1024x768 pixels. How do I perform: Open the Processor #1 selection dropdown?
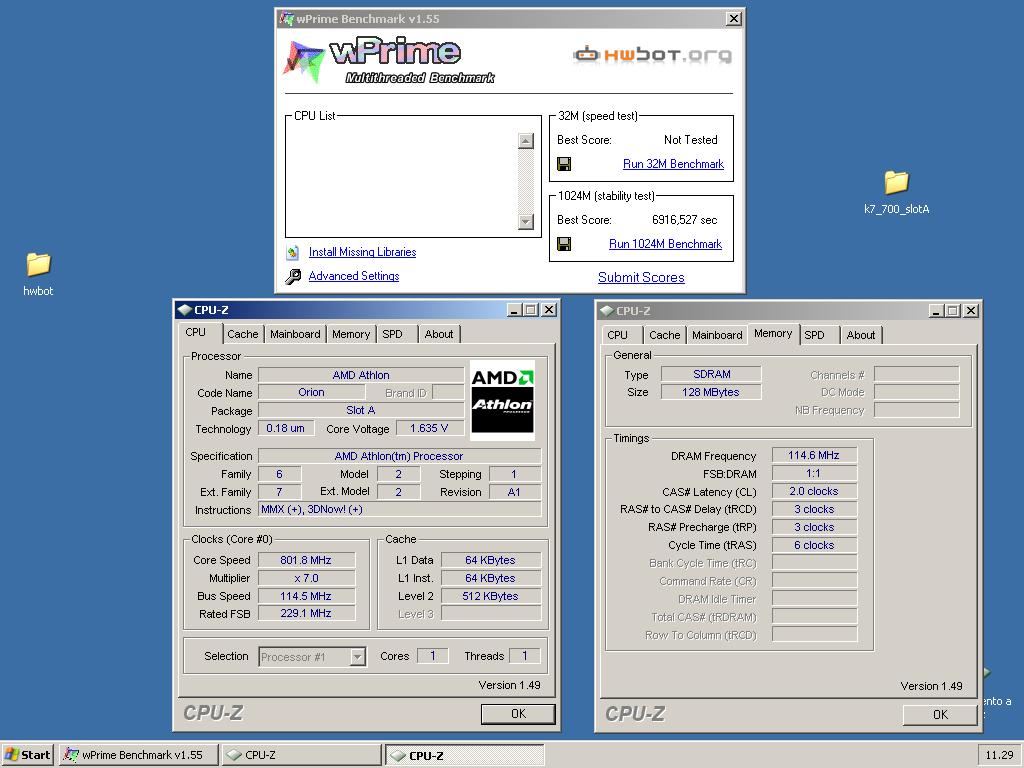tap(357, 656)
